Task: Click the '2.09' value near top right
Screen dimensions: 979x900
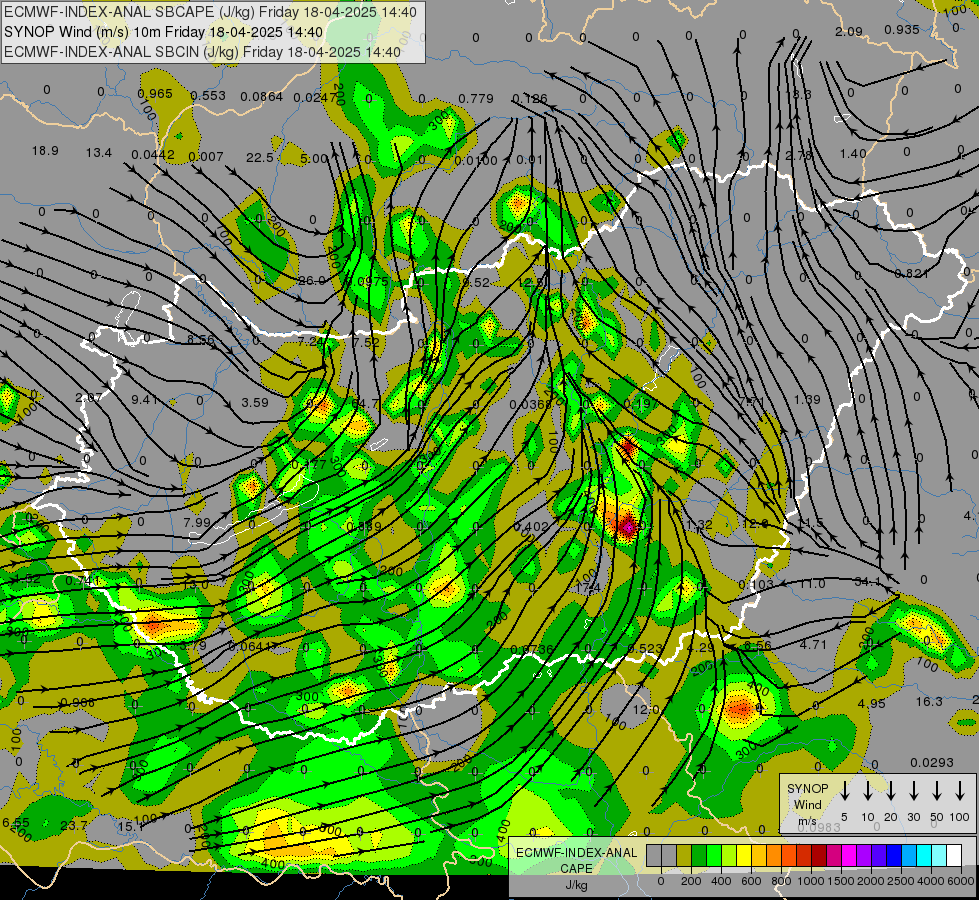Action: (x=849, y=31)
